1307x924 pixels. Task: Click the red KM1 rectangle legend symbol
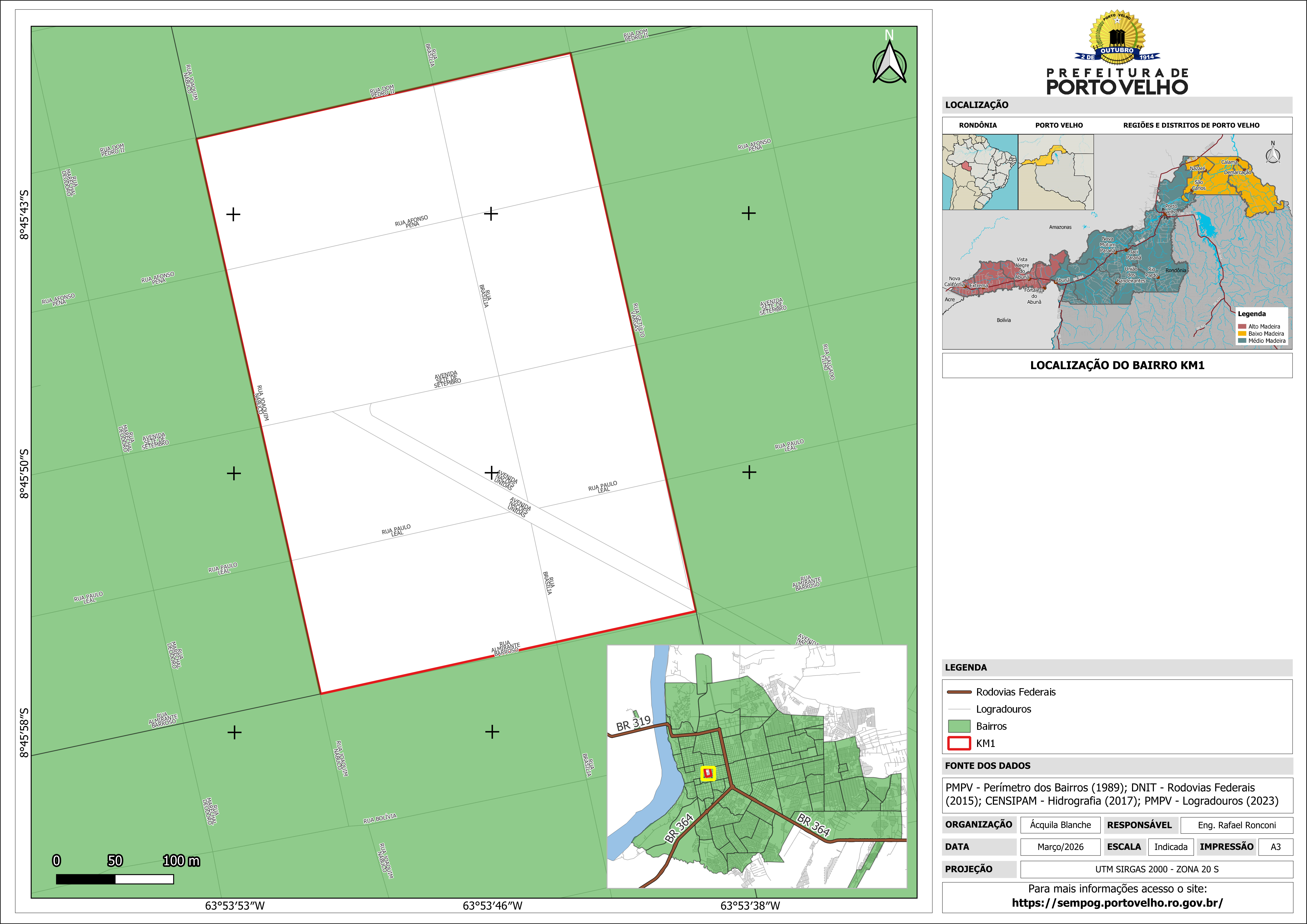[959, 744]
